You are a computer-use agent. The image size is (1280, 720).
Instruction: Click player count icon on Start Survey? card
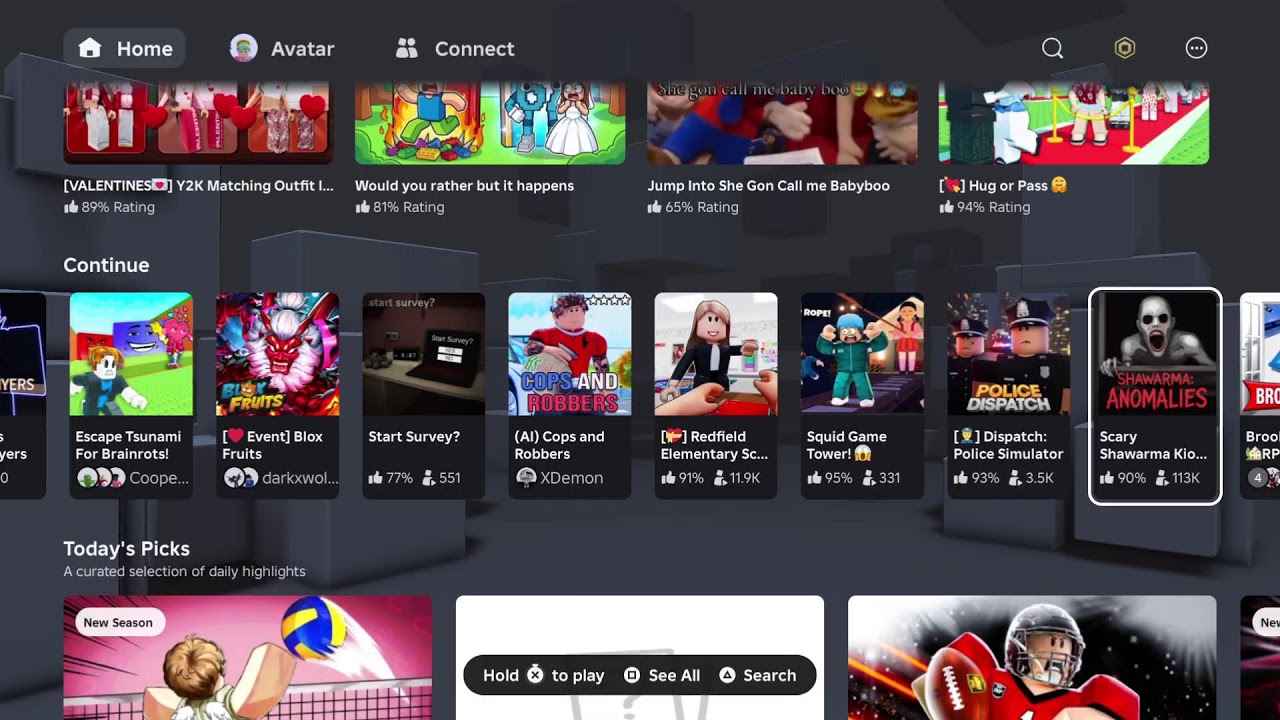[428, 478]
